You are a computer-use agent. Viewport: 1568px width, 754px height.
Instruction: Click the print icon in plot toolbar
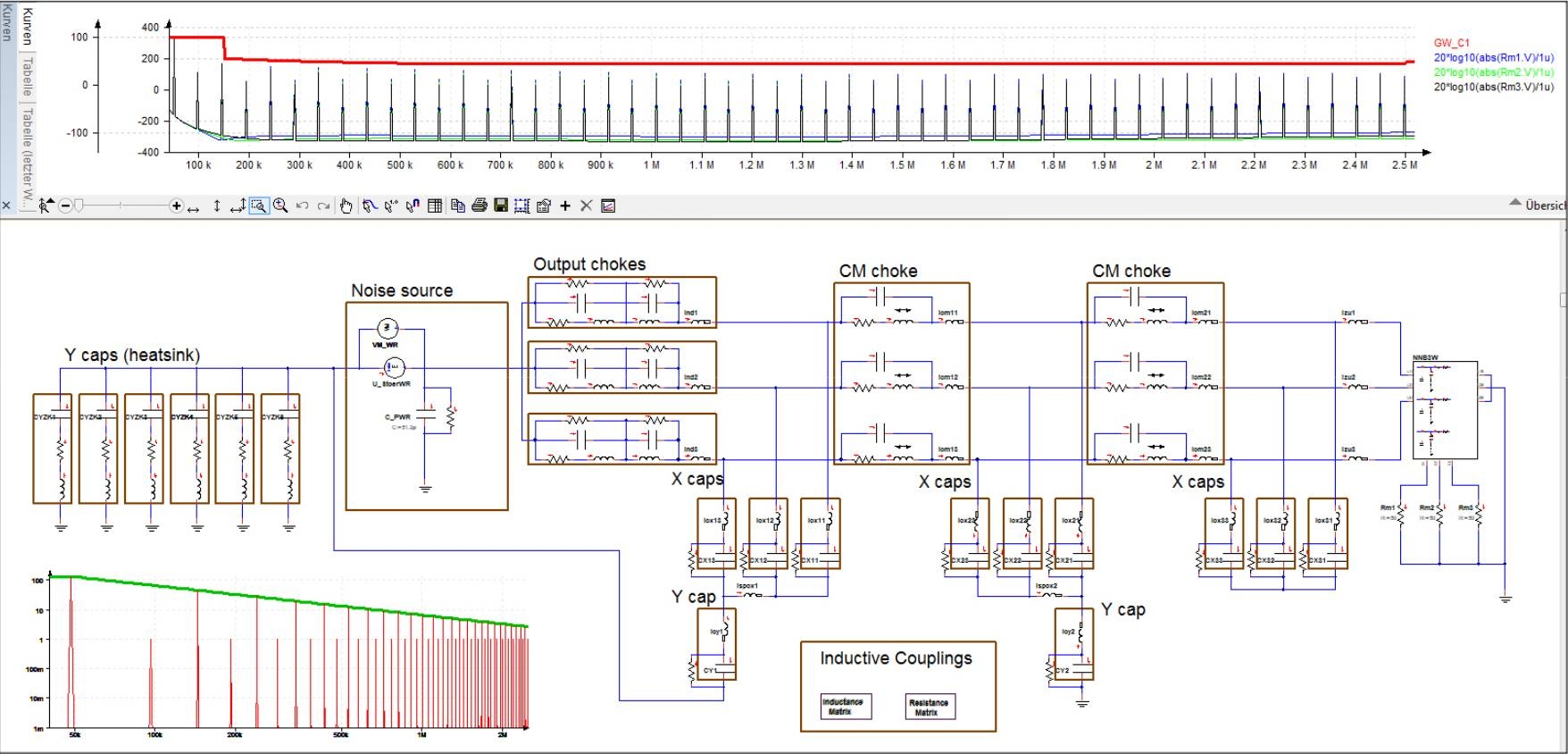pos(479,206)
